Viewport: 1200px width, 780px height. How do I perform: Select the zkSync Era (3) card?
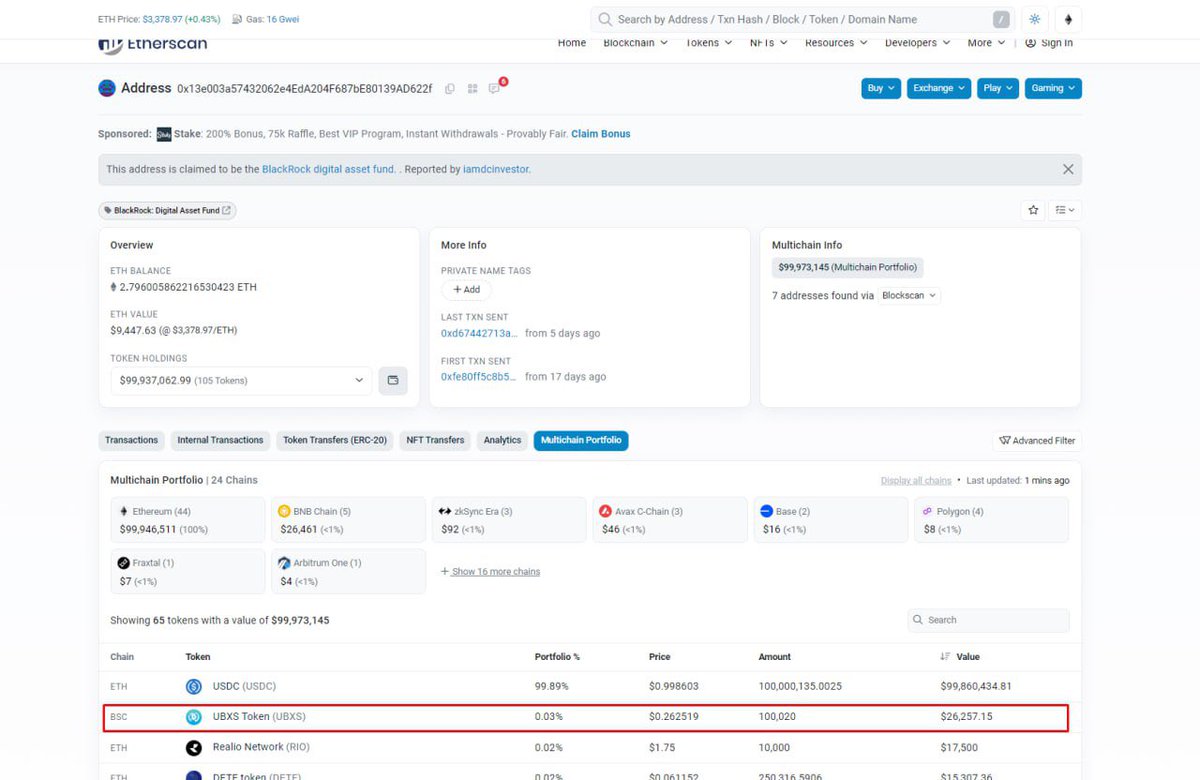coord(509,520)
